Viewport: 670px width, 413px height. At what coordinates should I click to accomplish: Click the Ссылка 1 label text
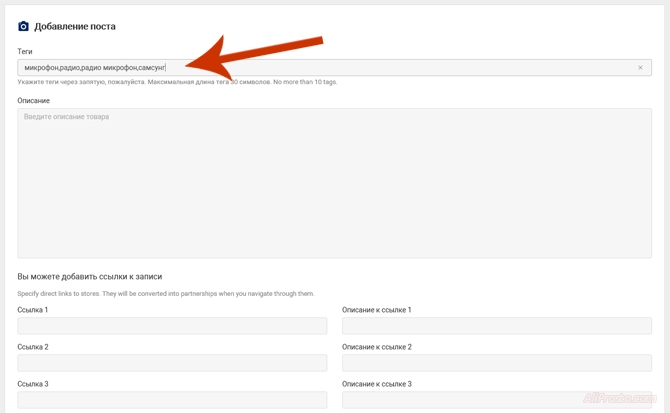point(33,310)
